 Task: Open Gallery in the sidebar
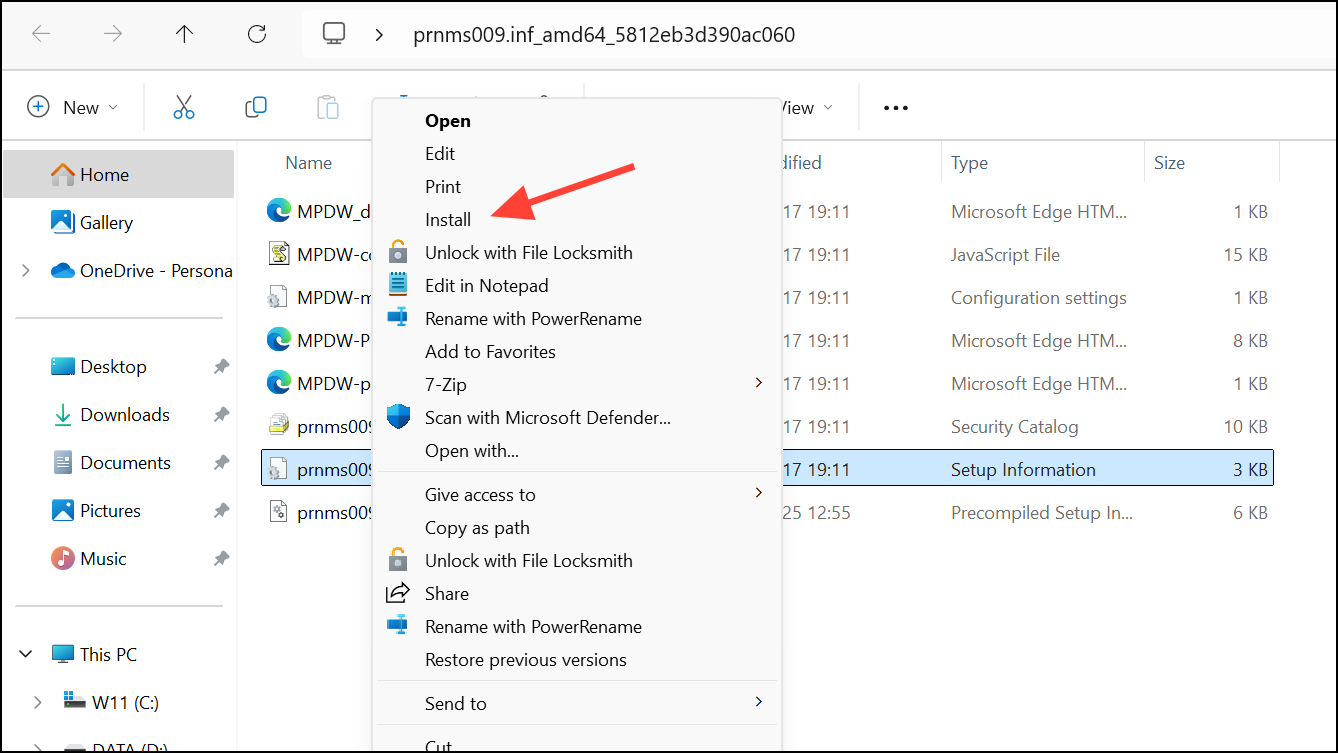tap(106, 222)
